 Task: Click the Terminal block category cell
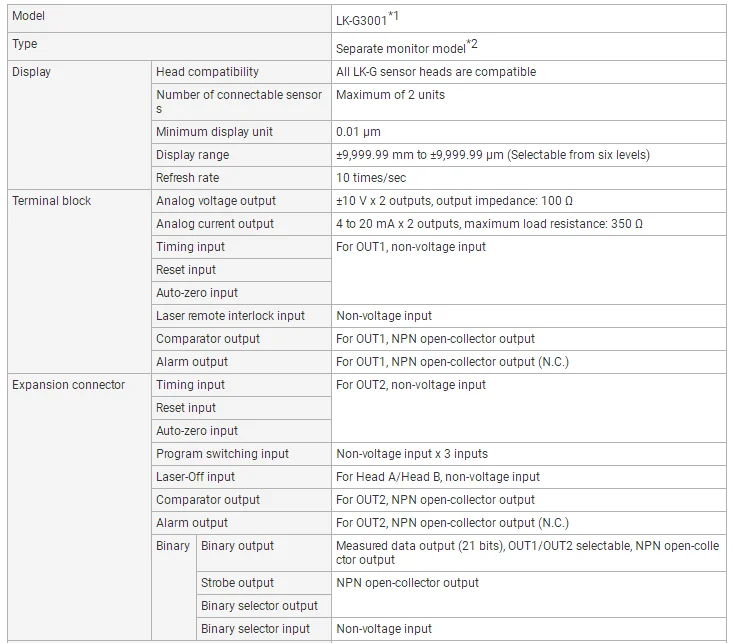[x=79, y=281]
